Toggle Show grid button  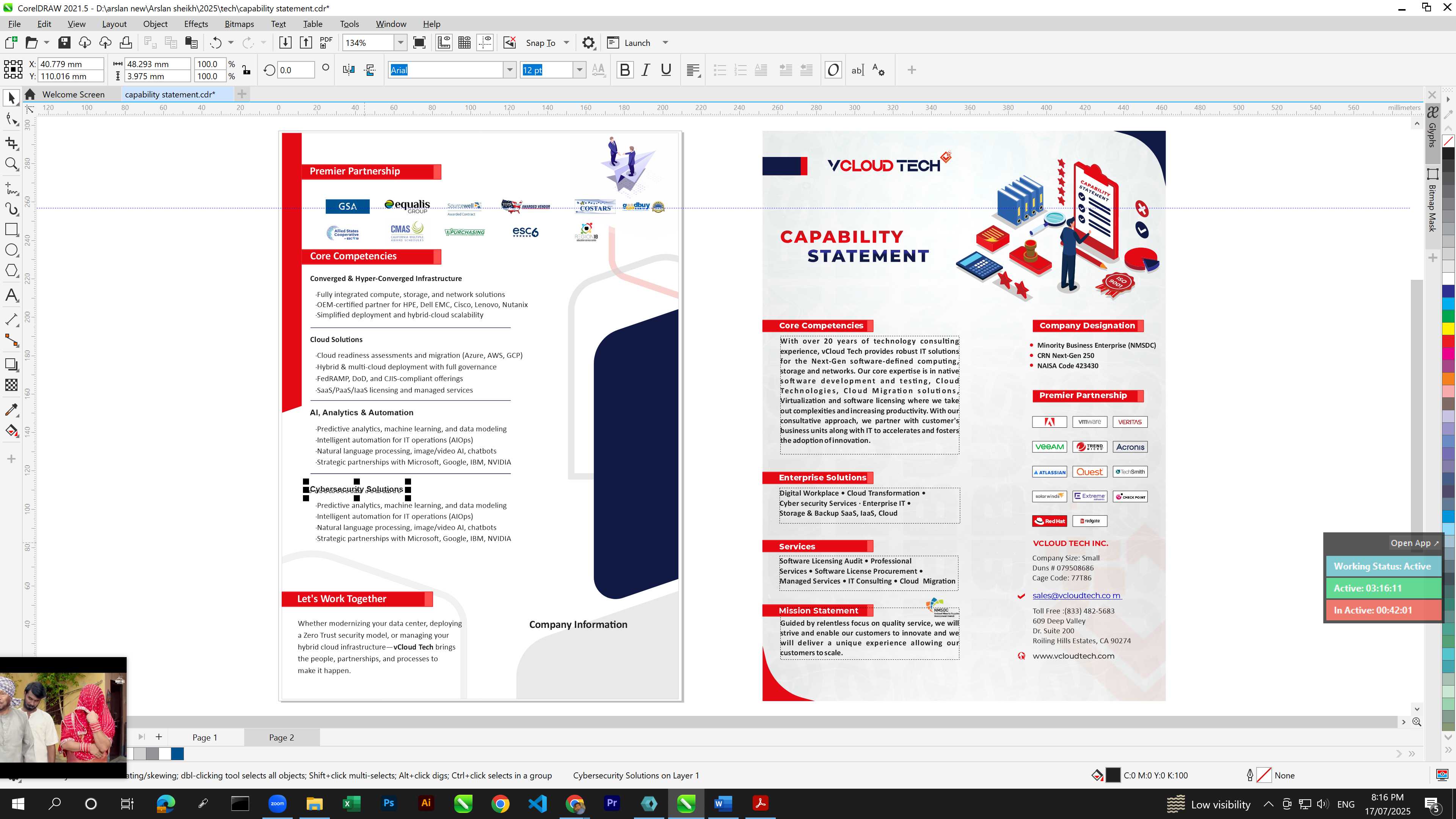coord(464,42)
